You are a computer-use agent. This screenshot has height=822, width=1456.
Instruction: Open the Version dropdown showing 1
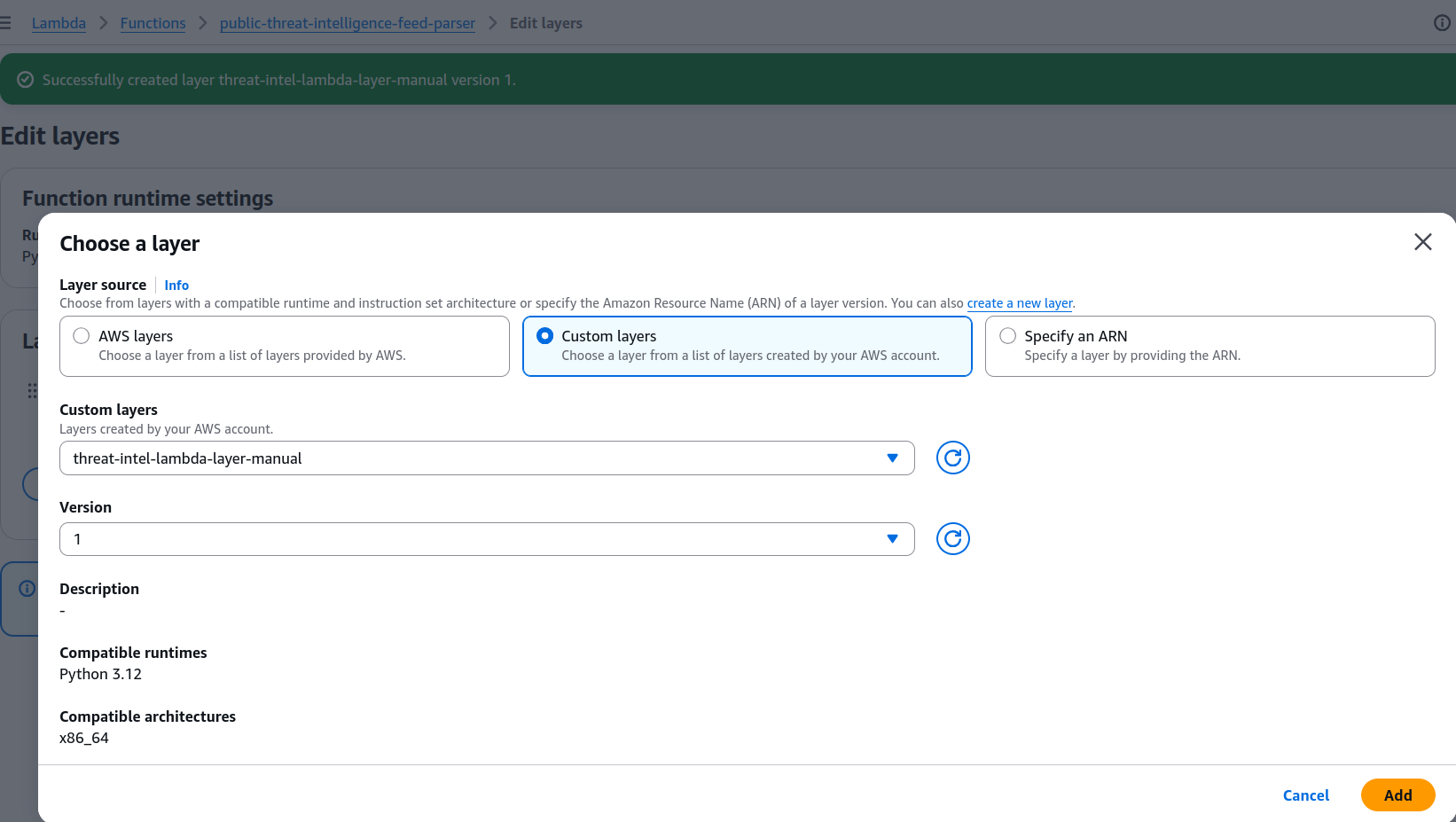tap(487, 539)
